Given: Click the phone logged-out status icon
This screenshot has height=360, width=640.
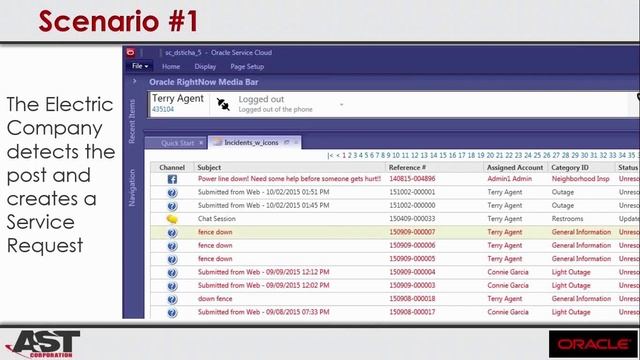Looking at the screenshot, I should [223, 104].
